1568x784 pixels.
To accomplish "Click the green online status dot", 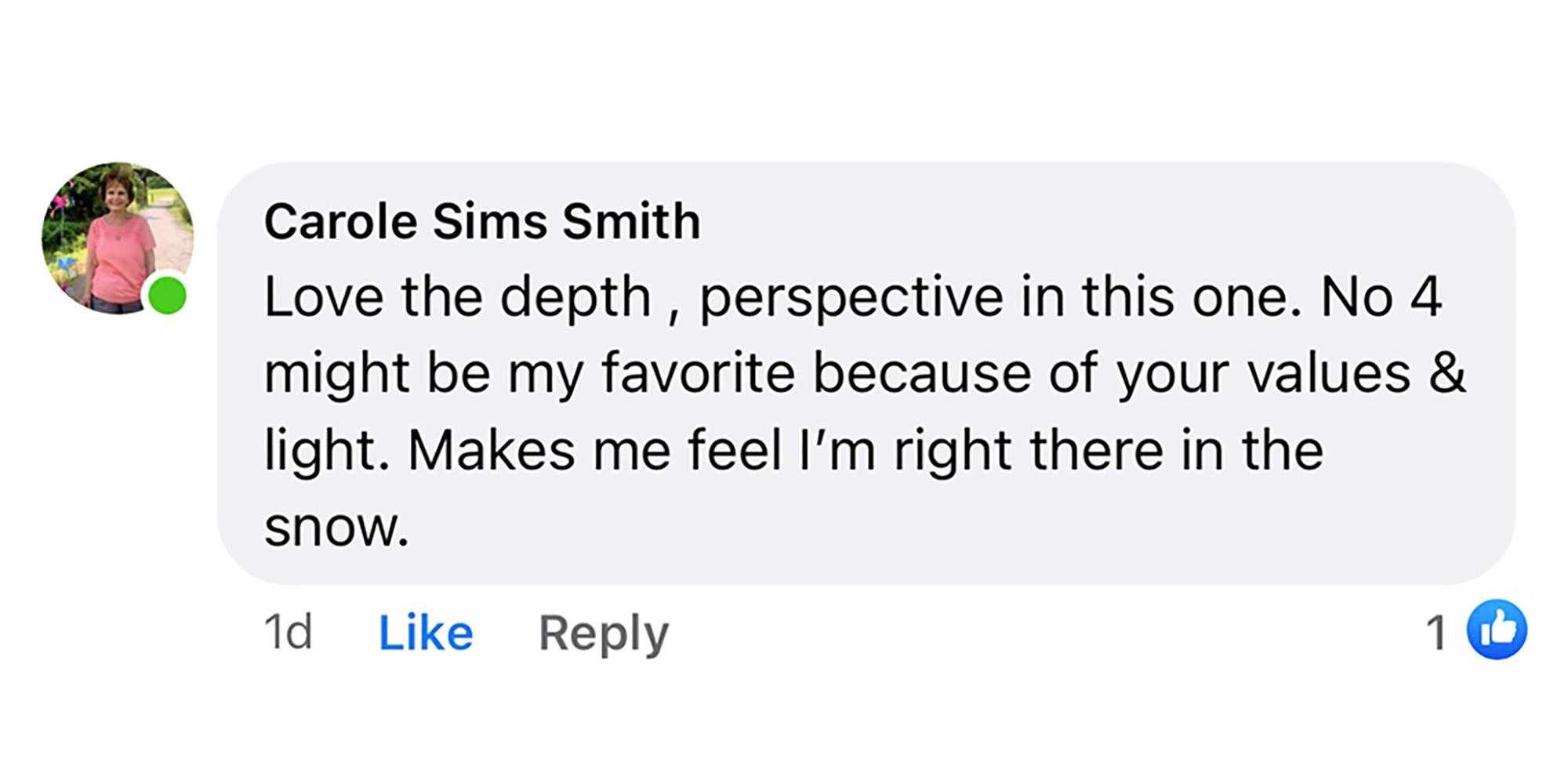I will [x=167, y=296].
